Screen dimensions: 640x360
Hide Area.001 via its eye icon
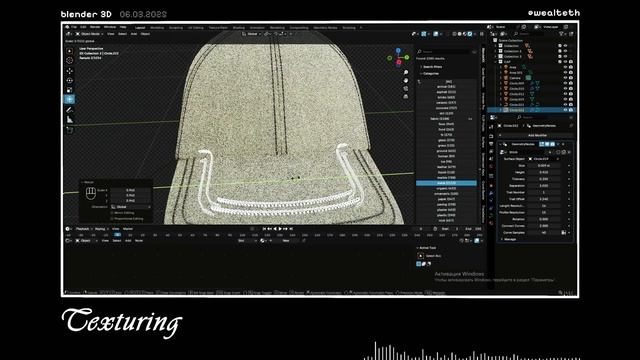565,72
